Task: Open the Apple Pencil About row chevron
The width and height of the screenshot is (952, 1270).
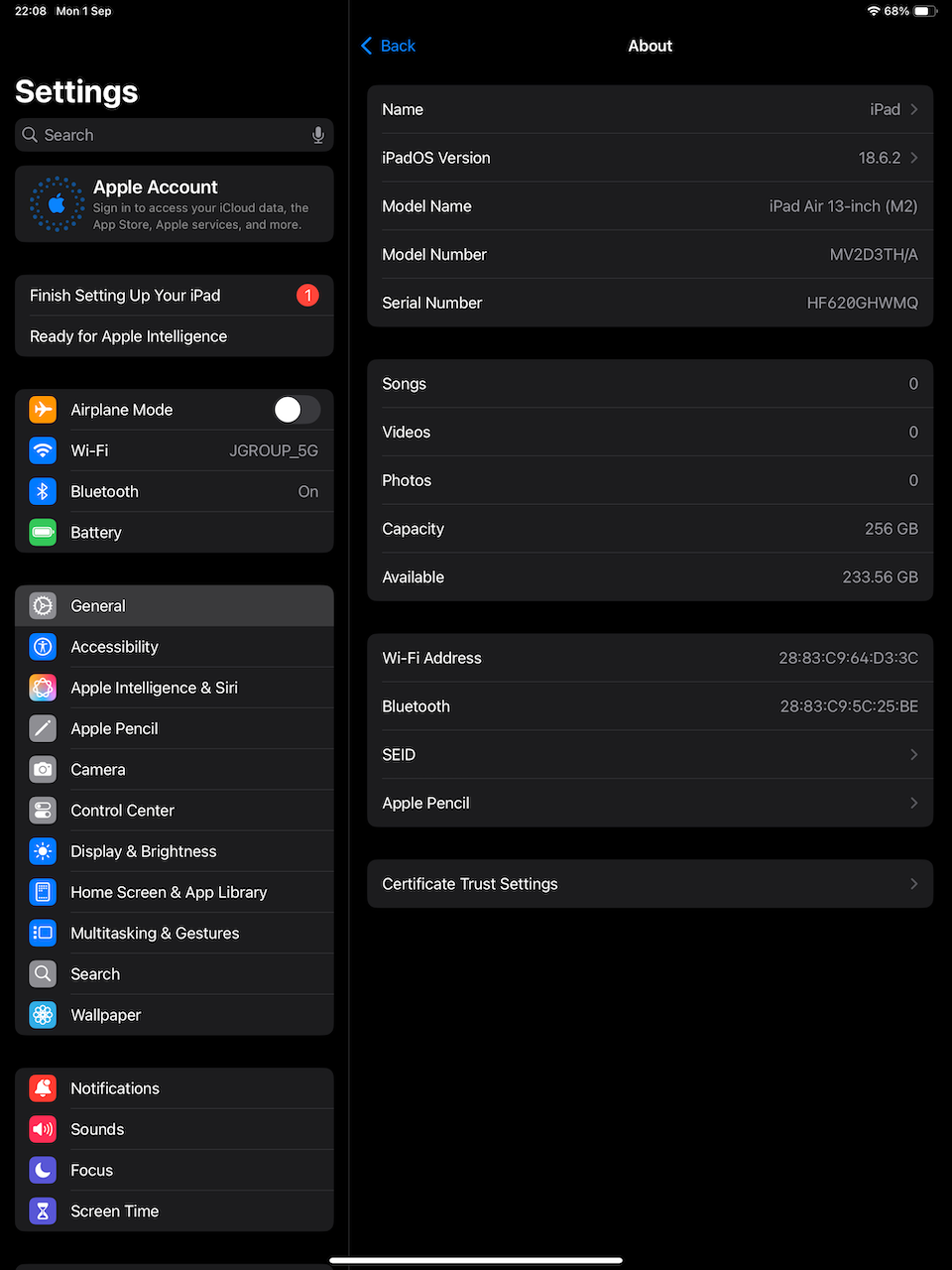Action: click(914, 803)
